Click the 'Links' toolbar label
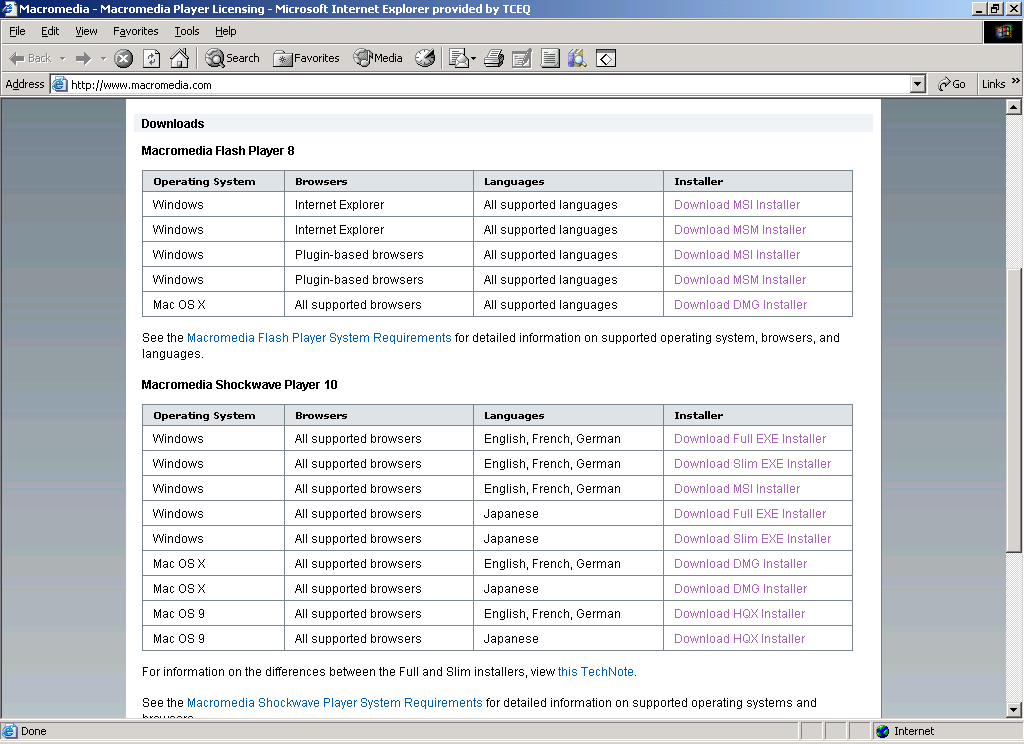Image resolution: width=1024 pixels, height=744 pixels. (x=993, y=84)
